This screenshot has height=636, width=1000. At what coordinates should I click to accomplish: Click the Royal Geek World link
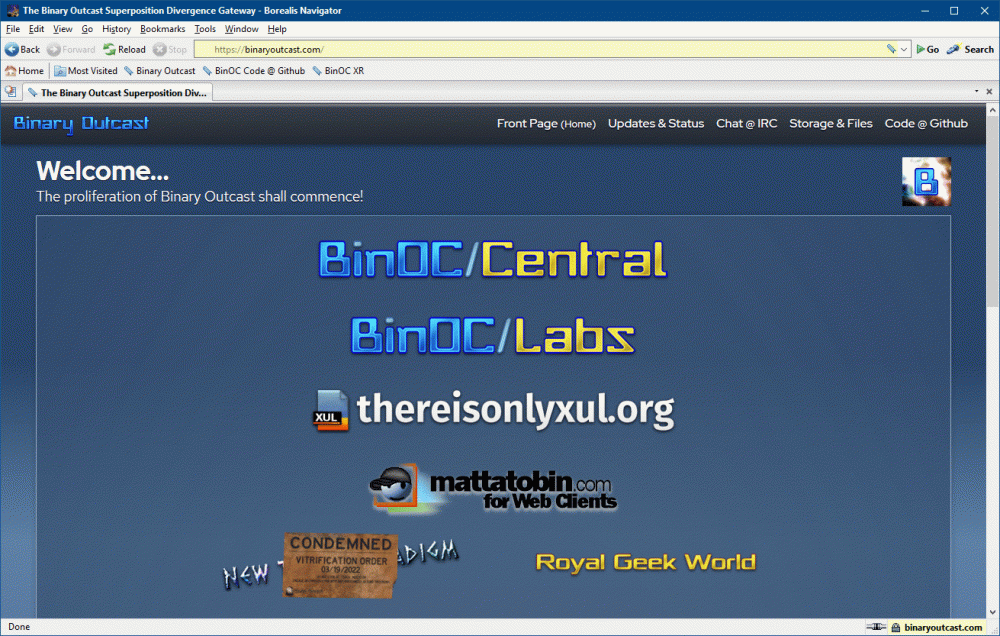(x=645, y=562)
